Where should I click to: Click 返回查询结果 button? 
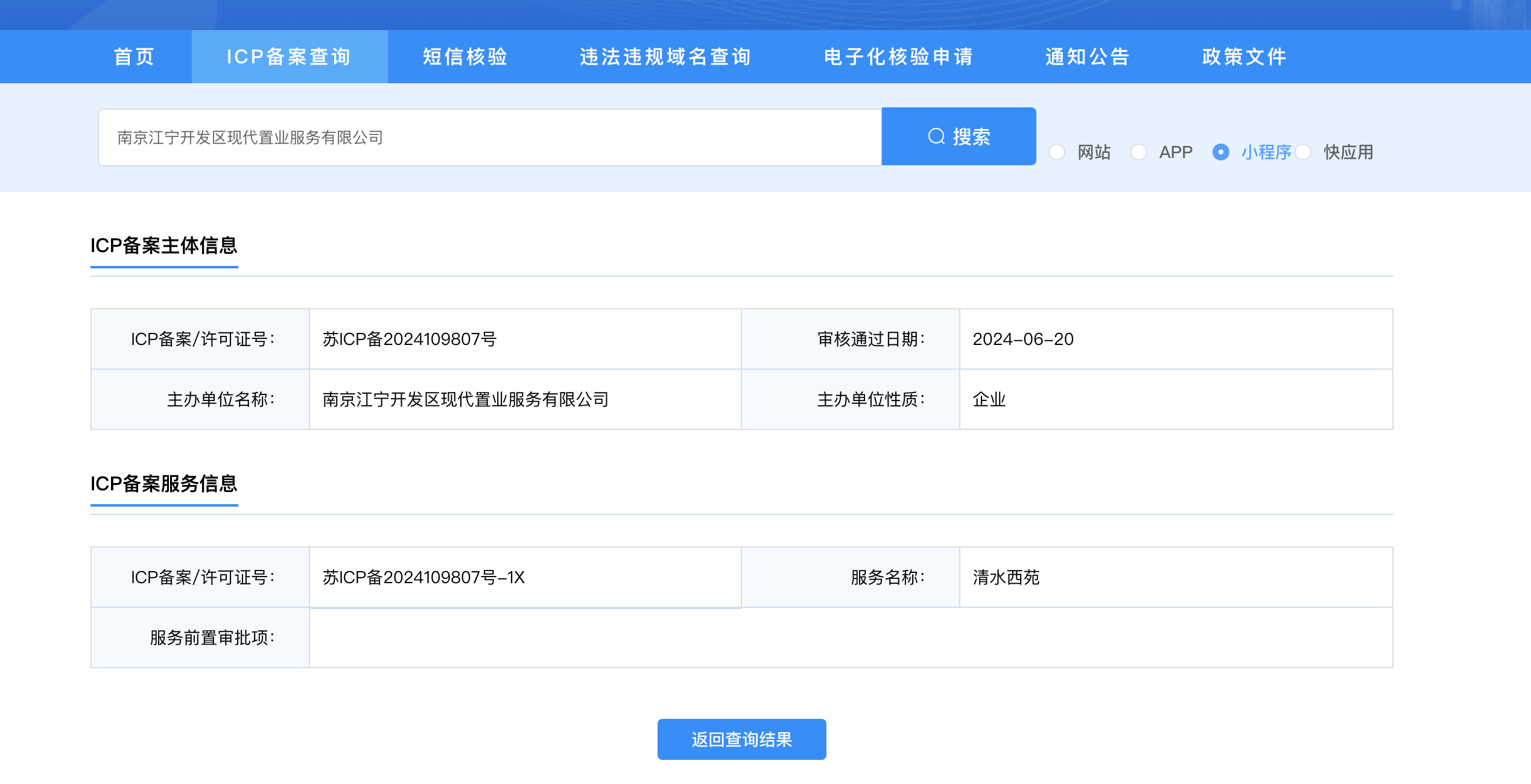click(x=741, y=739)
